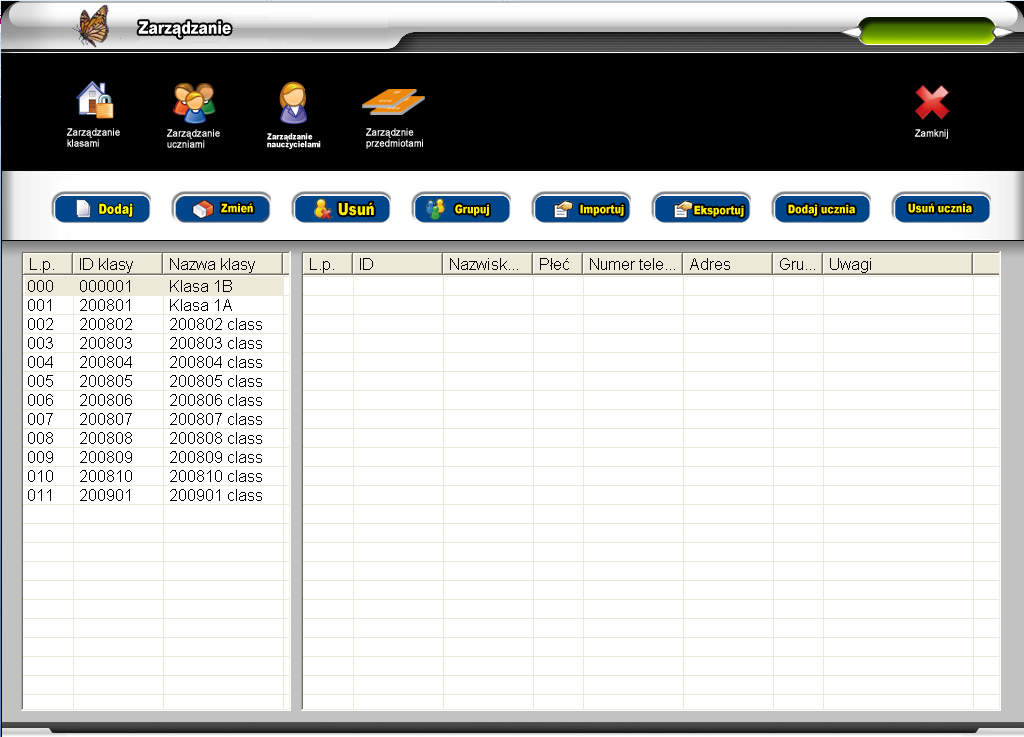Image resolution: width=1024 pixels, height=737 pixels.
Task: Sort classes by L.p. column header
Action: 47,264
